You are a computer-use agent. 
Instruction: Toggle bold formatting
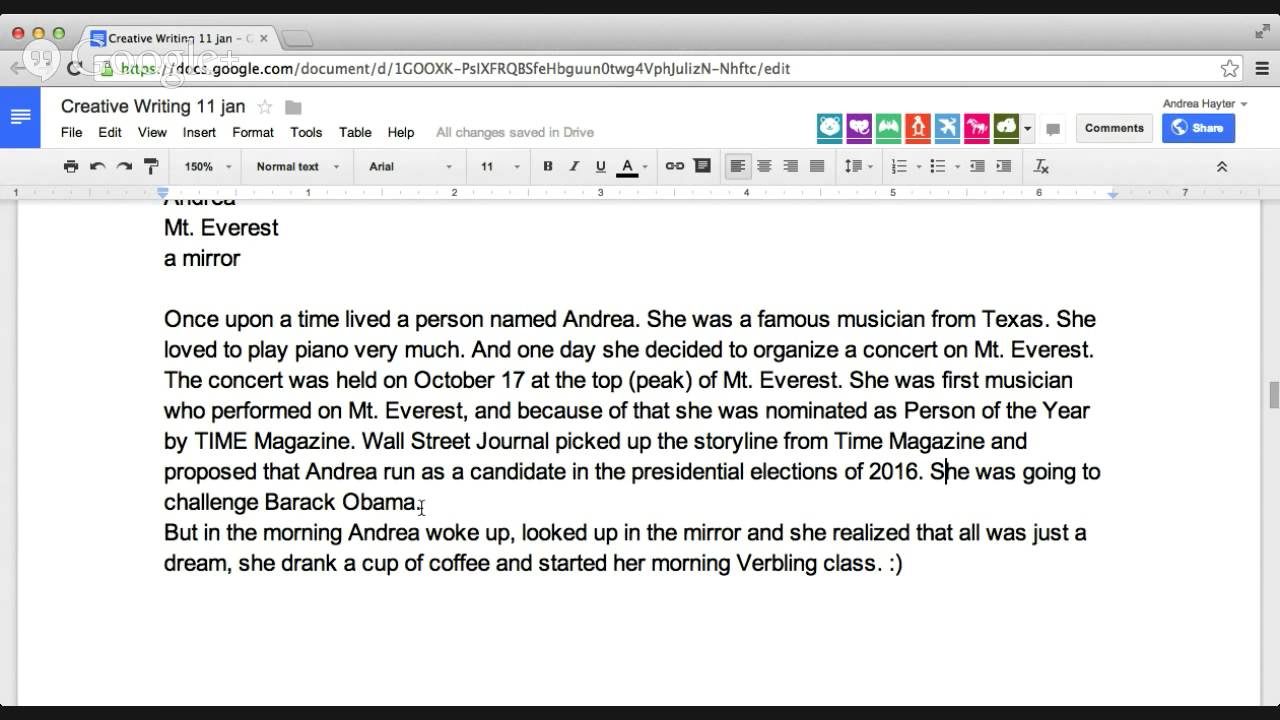[x=547, y=167]
